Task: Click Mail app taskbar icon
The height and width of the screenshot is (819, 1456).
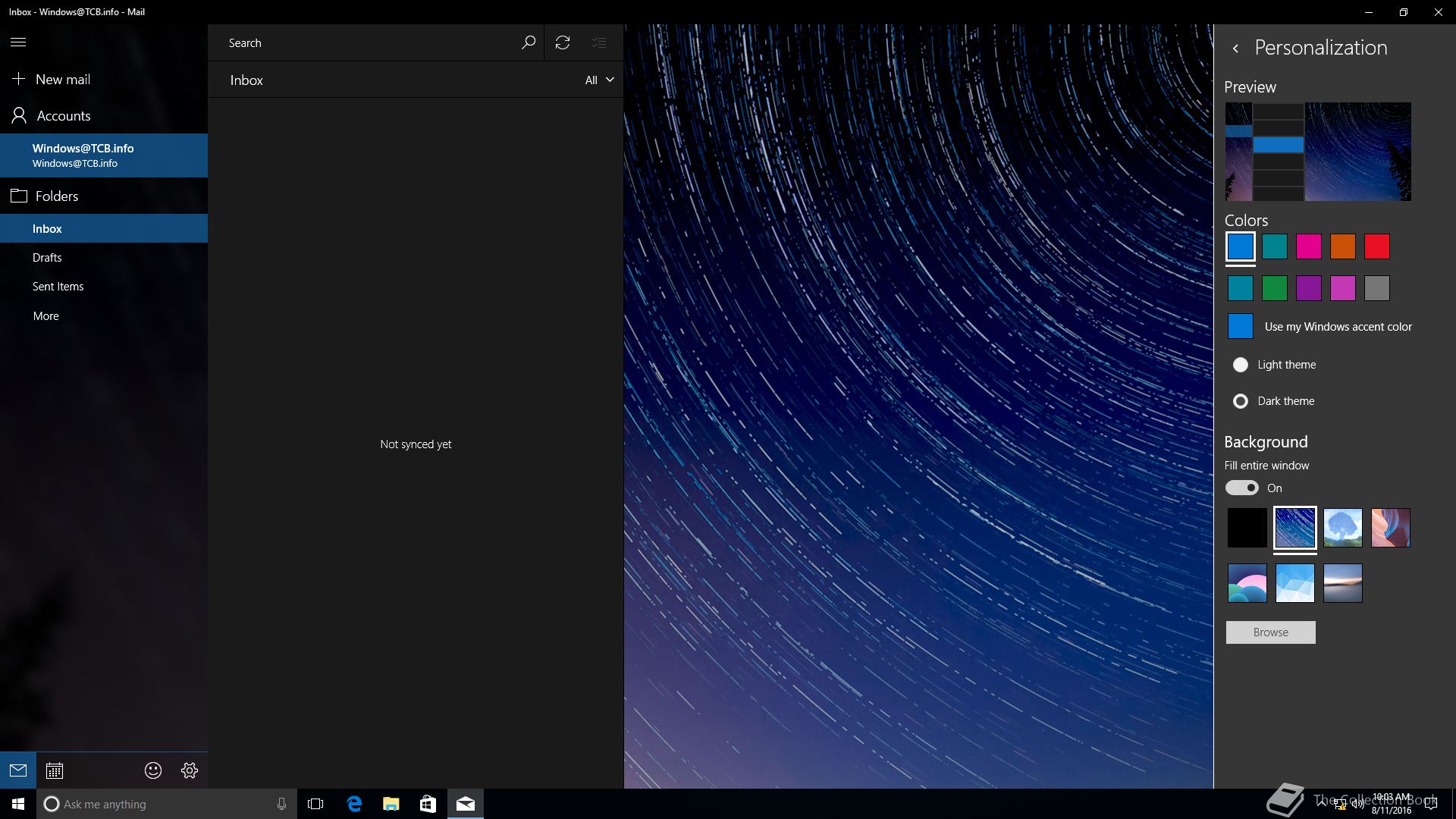Action: [x=465, y=804]
